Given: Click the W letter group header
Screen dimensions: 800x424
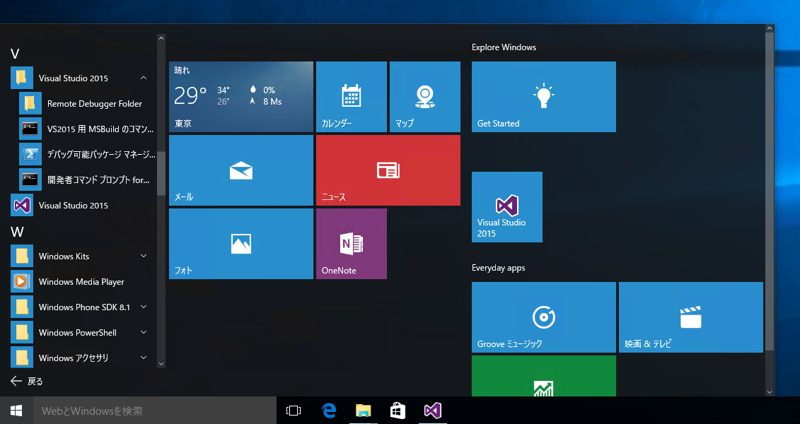Looking at the screenshot, I should pos(17,232).
